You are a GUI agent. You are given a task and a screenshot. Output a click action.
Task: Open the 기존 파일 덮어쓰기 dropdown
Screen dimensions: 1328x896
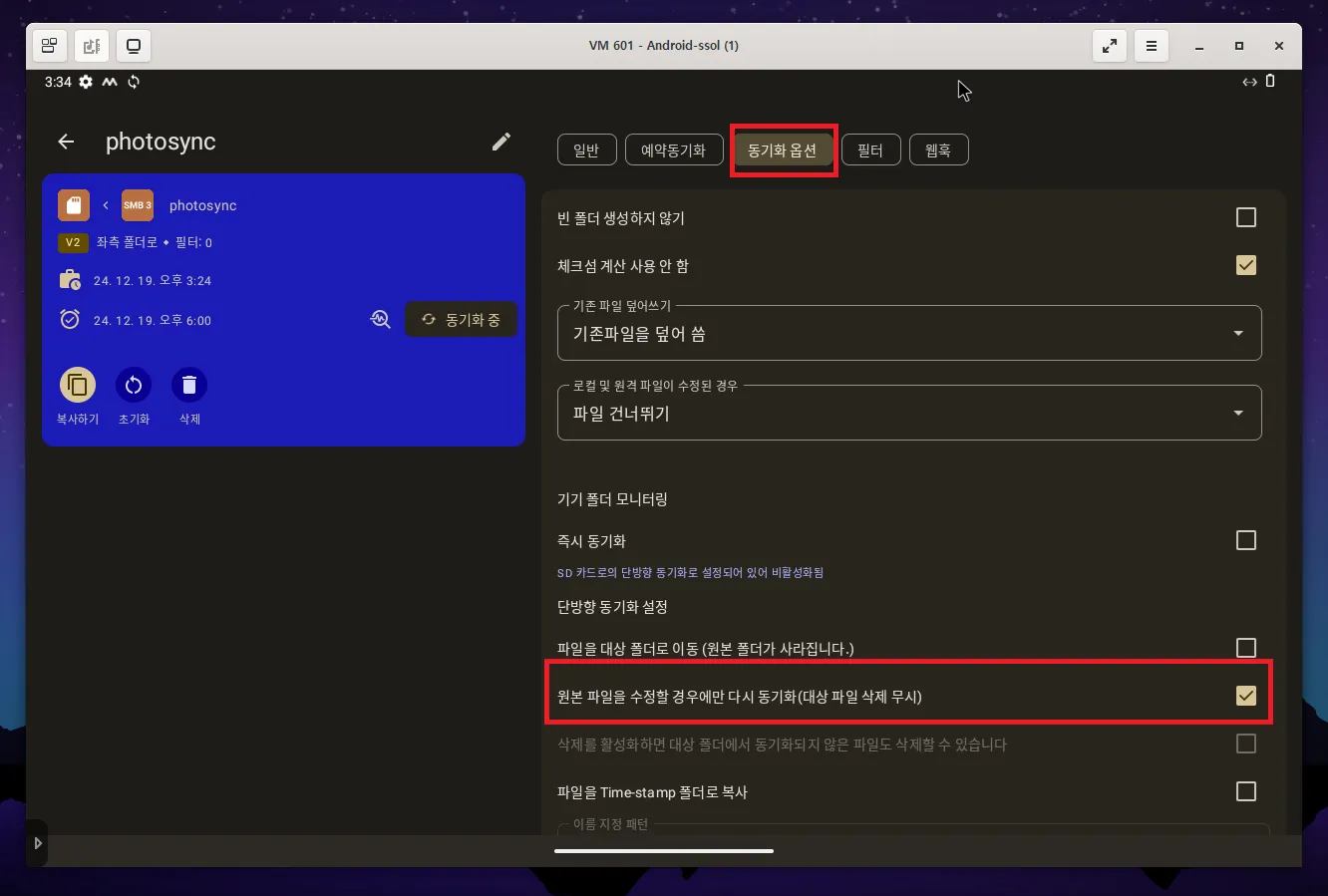[x=1237, y=332]
